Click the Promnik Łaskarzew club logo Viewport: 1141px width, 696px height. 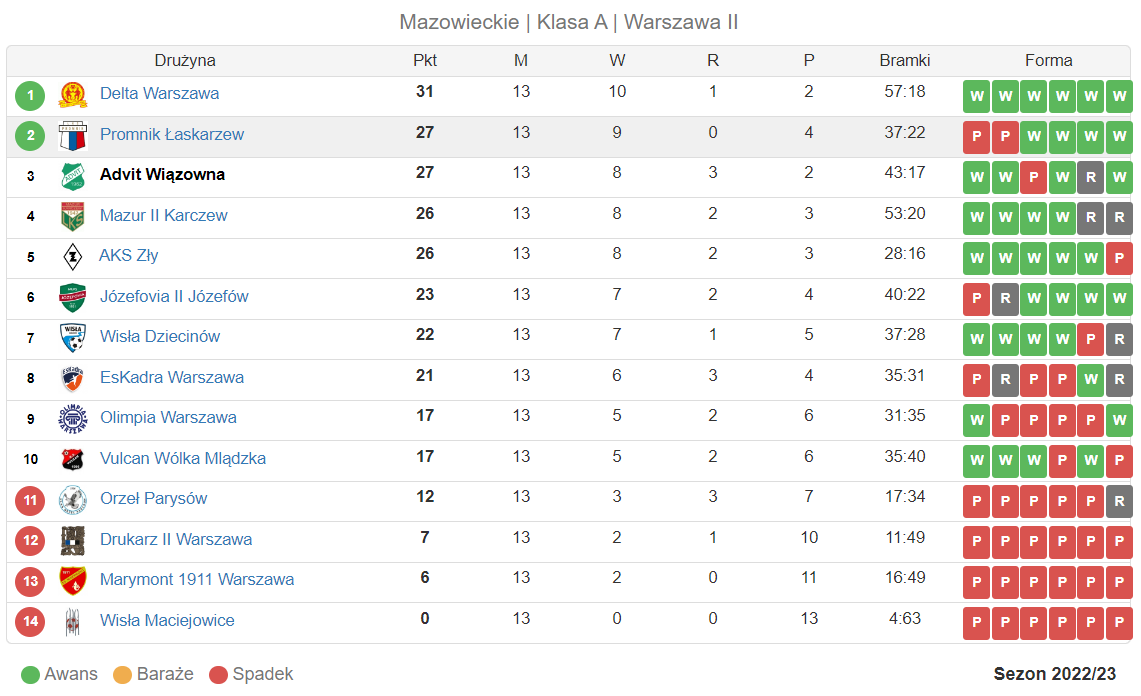(73, 135)
